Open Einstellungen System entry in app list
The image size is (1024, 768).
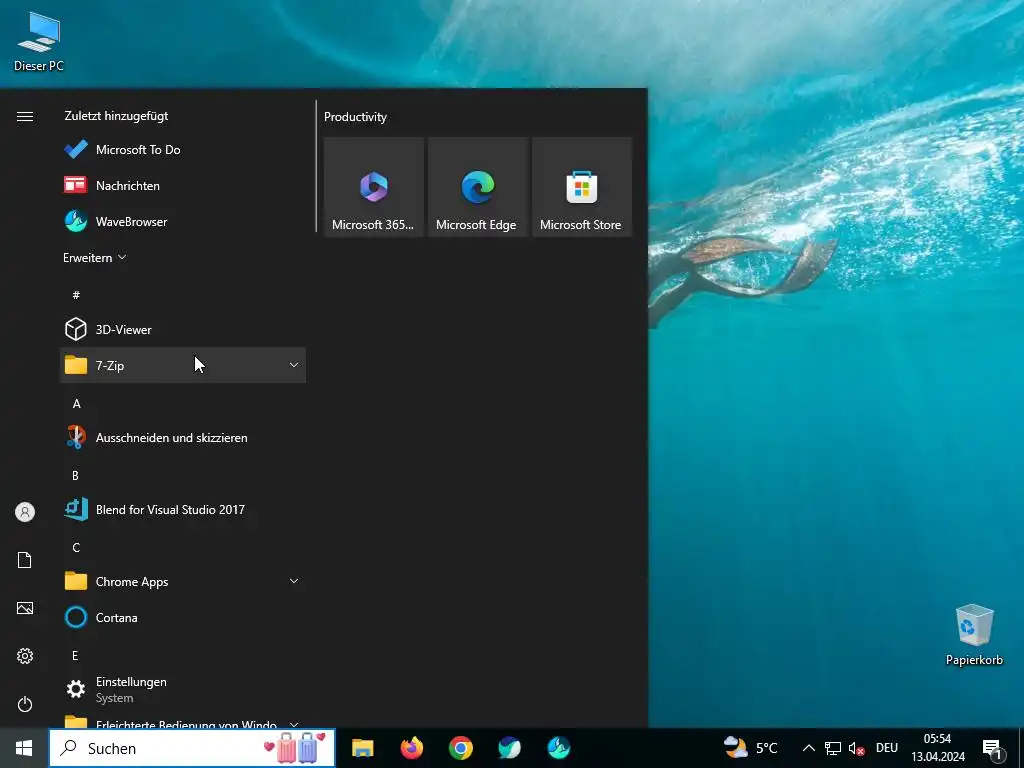point(183,689)
